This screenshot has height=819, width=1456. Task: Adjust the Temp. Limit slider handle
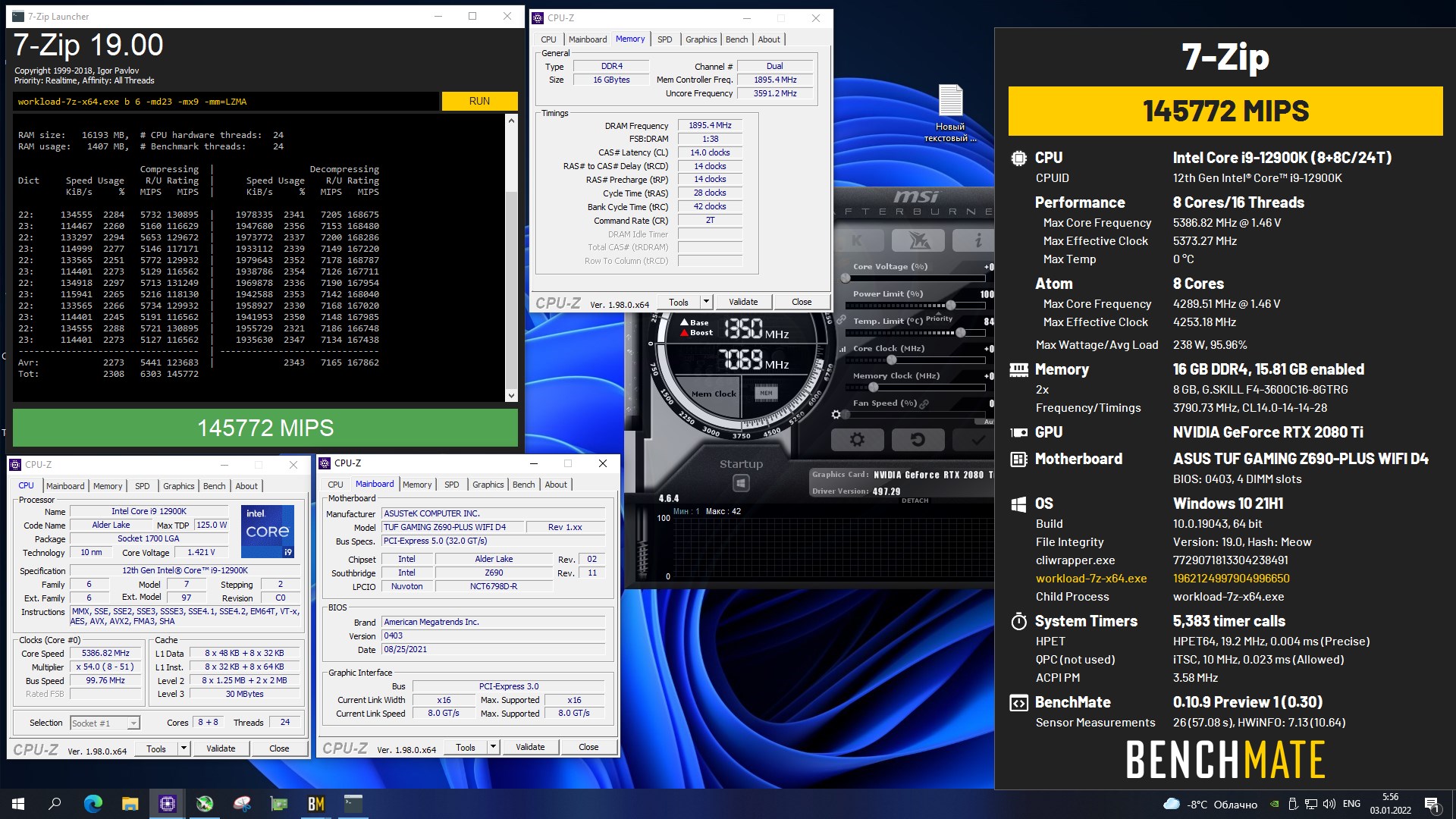tap(961, 332)
